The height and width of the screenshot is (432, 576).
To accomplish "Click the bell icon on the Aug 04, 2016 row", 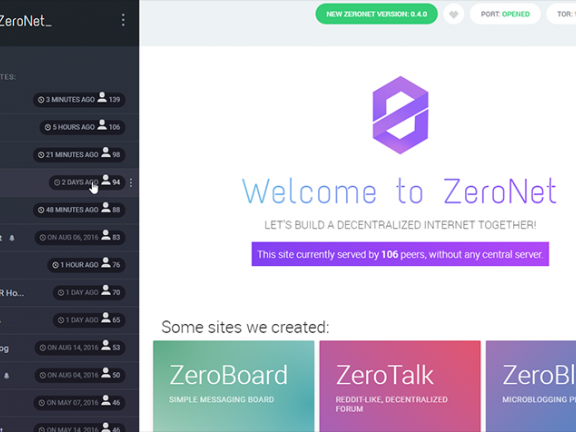I will tap(7, 375).
